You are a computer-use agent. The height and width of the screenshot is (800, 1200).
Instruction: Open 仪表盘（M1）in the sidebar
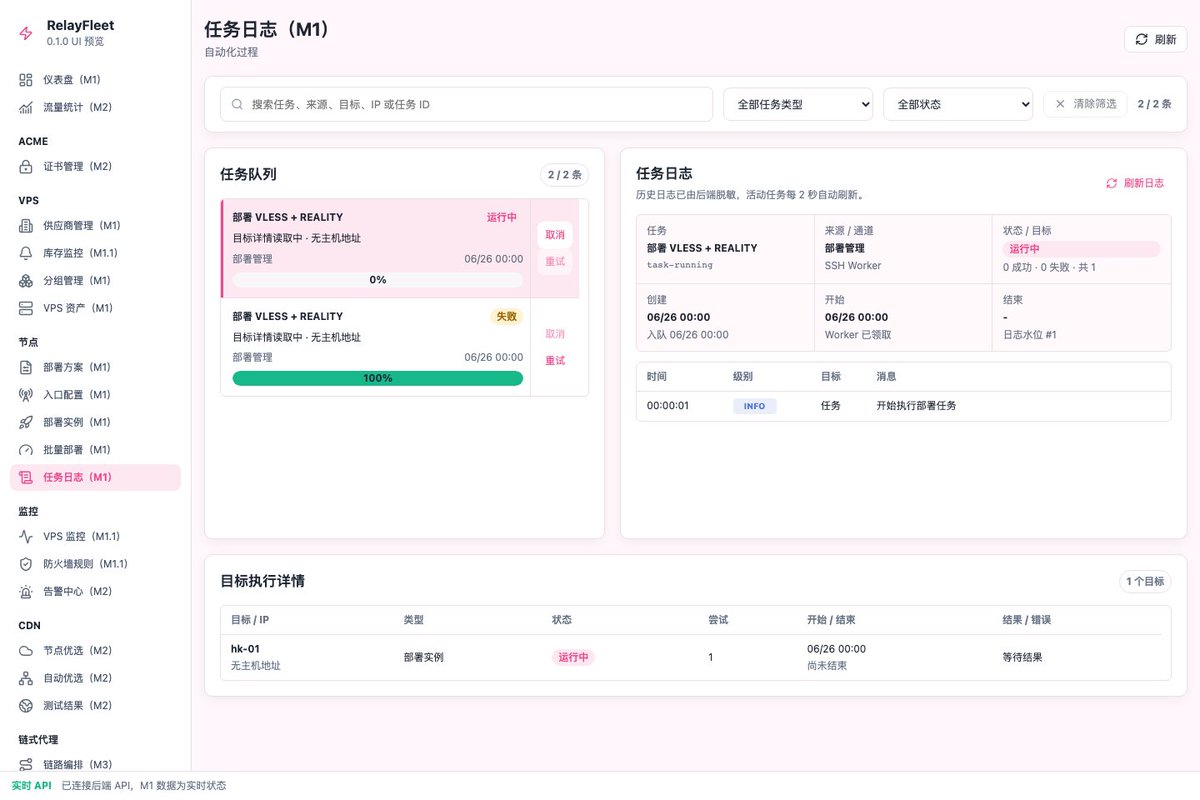95,79
